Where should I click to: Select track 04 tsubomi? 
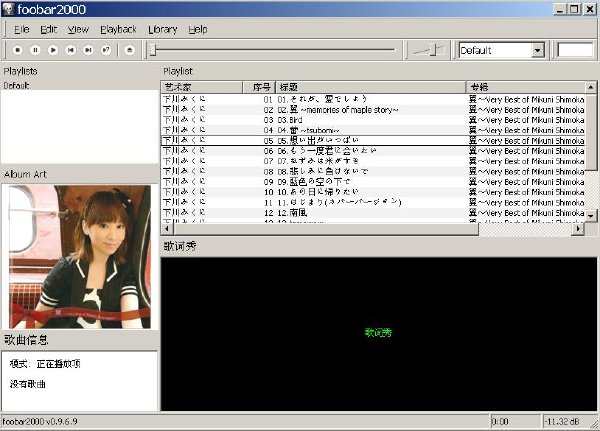pyautogui.click(x=373, y=130)
